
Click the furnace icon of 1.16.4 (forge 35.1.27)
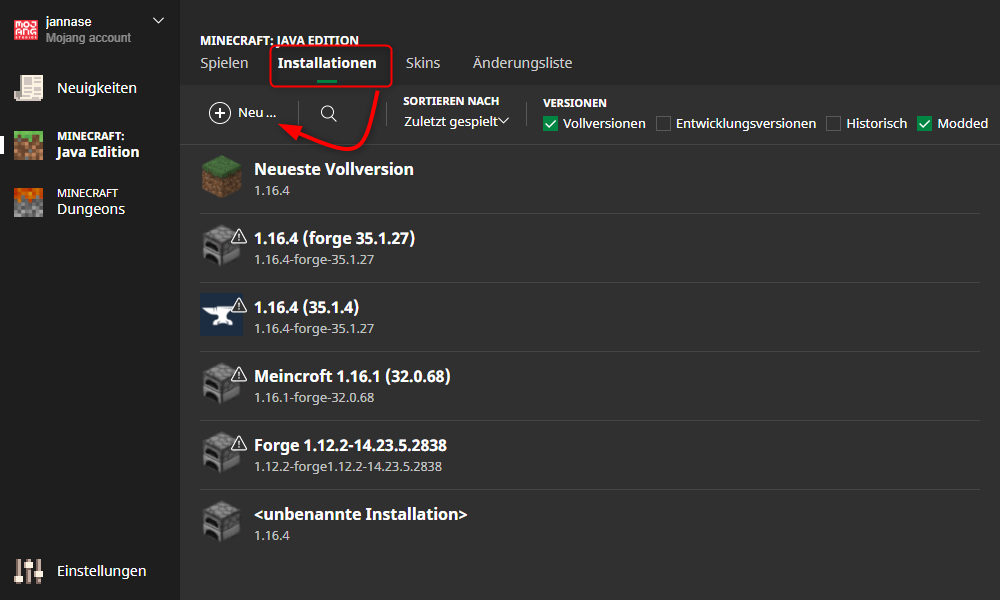[221, 246]
